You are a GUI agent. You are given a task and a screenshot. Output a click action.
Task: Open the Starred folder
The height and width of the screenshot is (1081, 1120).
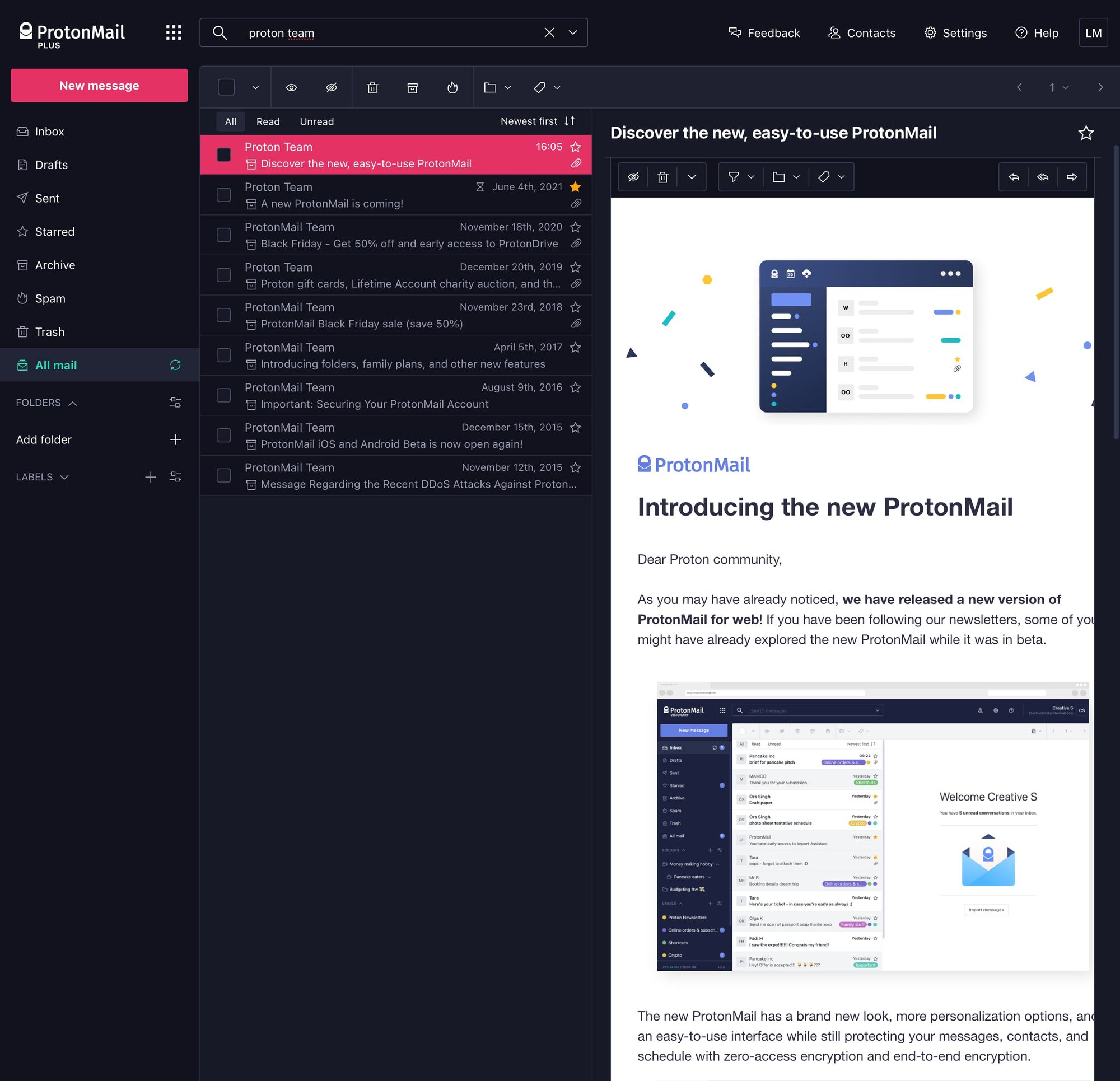pos(100,231)
